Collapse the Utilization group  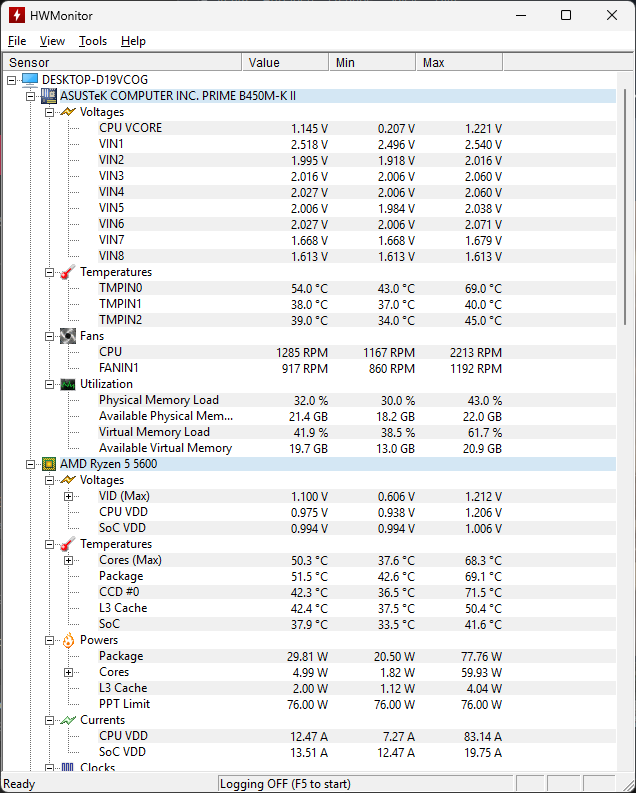(x=50, y=384)
